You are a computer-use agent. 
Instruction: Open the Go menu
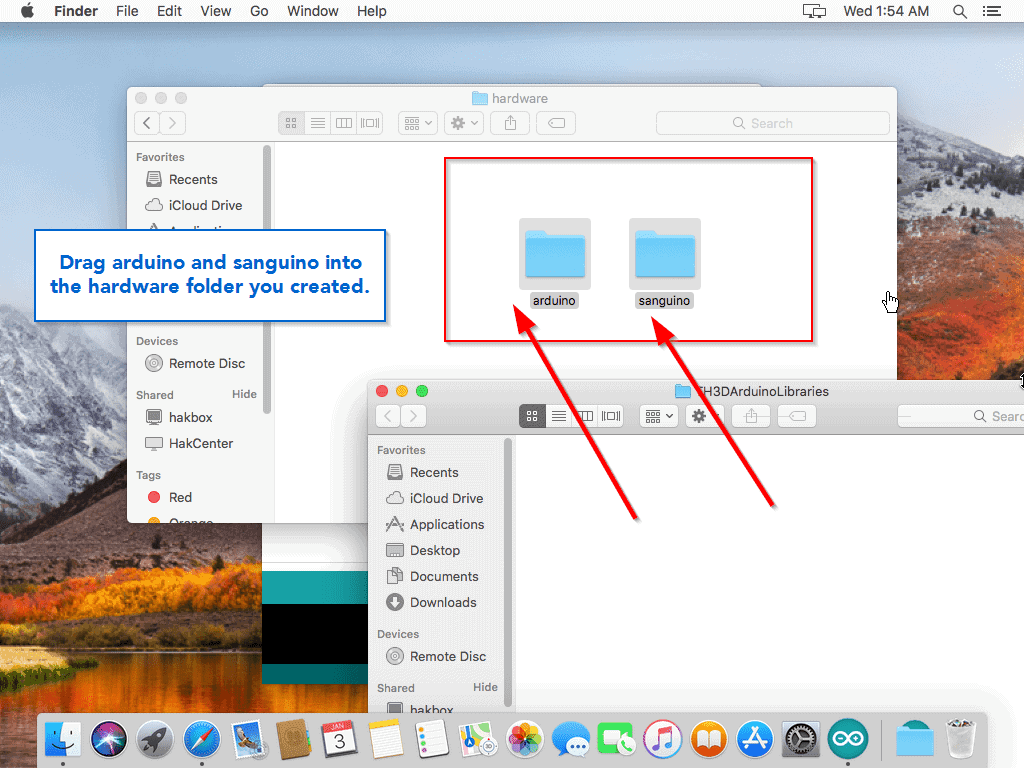tap(259, 11)
